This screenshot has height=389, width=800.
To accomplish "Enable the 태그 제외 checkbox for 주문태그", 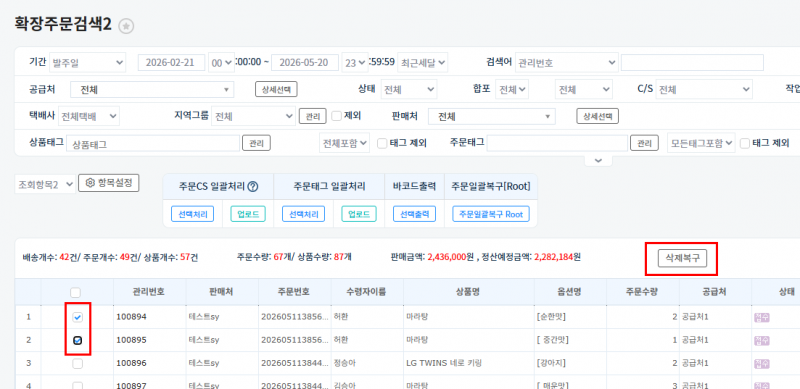I will click(745, 143).
